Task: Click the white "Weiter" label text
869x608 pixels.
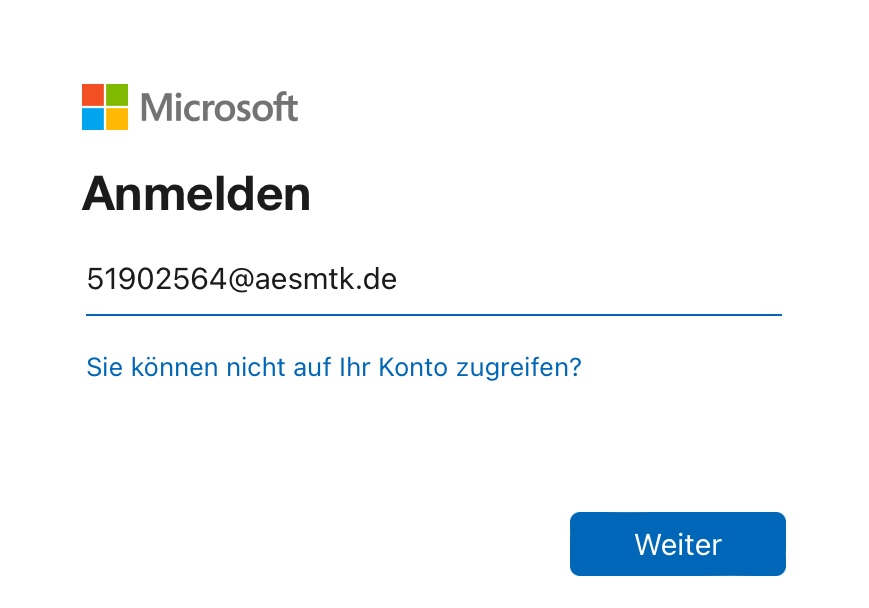Action: click(678, 545)
